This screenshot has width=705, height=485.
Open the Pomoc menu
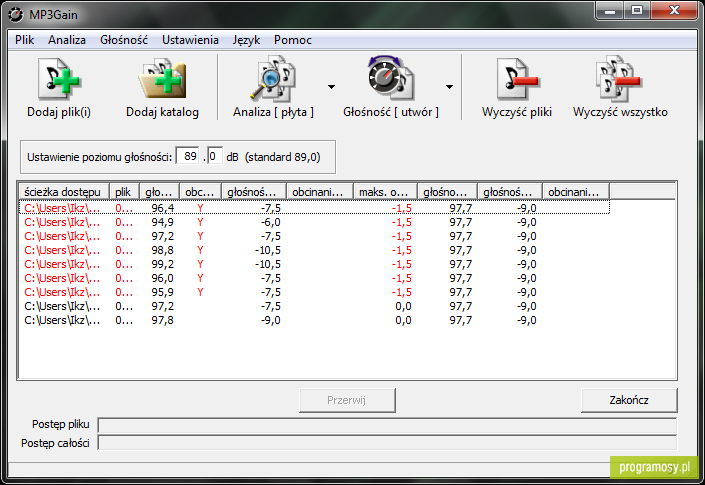point(293,40)
